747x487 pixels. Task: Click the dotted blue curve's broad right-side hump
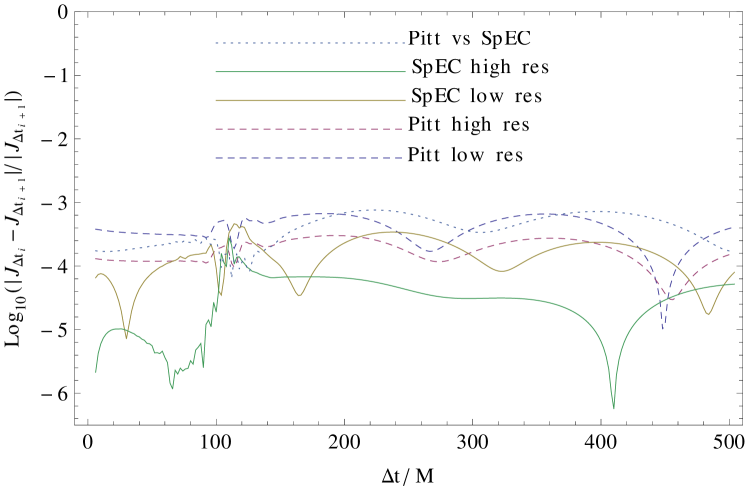tap(600, 211)
